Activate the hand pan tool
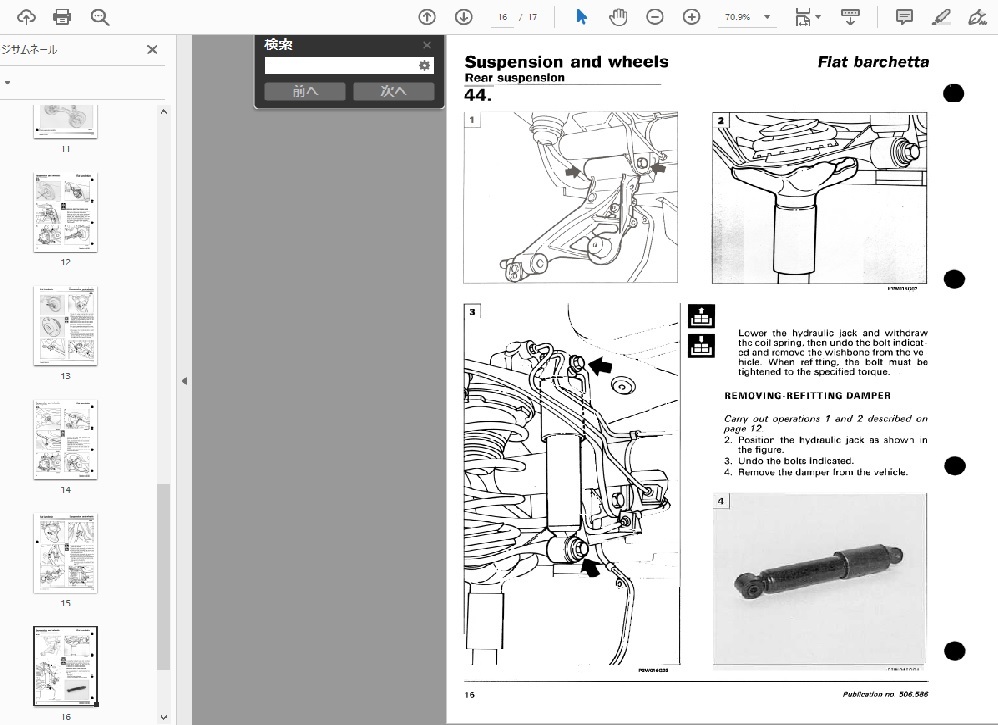The width and height of the screenshot is (998, 725). 617,17
